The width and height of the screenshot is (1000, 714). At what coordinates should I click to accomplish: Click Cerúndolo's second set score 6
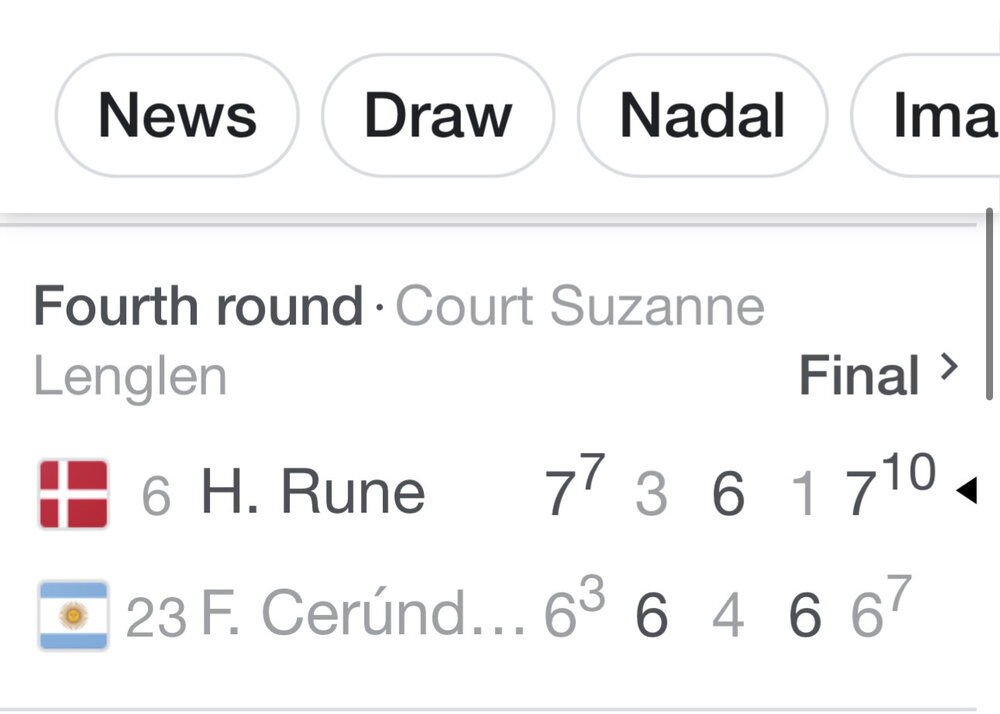651,616
